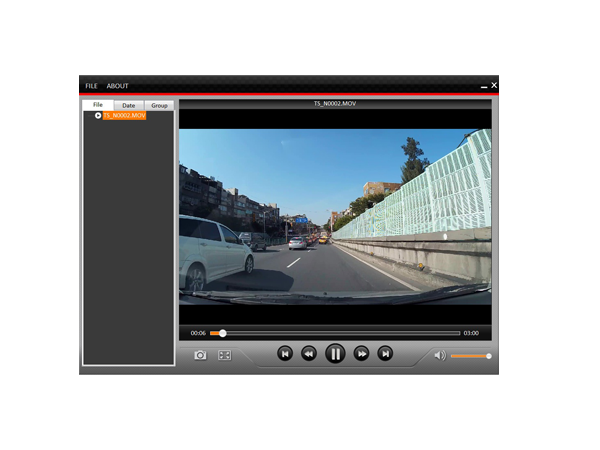Switch to the Date tab
Image resolution: width=600 pixels, height=450 pixels.
click(x=129, y=106)
